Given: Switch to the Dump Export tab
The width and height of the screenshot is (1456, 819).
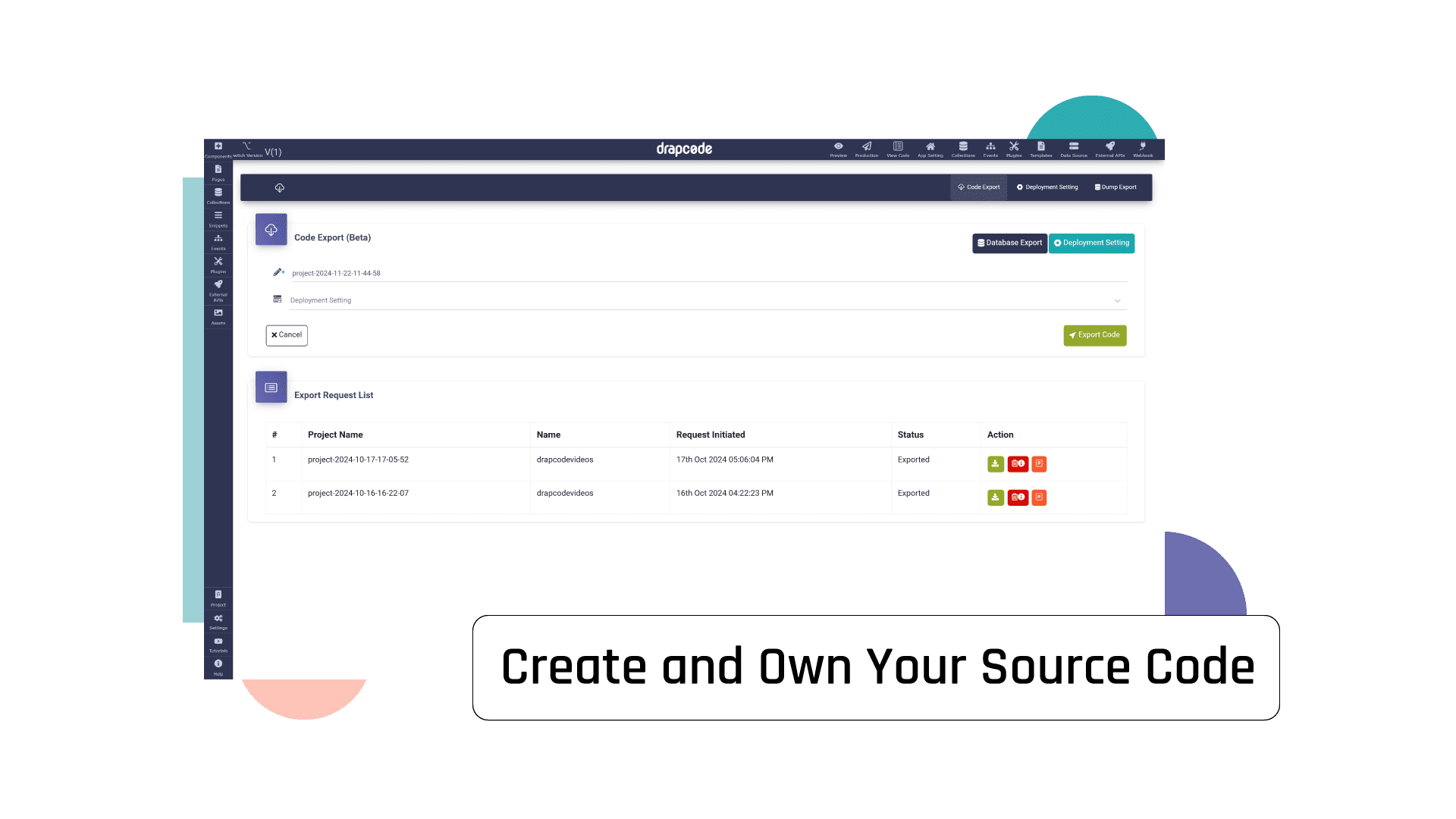Looking at the screenshot, I should (1116, 187).
